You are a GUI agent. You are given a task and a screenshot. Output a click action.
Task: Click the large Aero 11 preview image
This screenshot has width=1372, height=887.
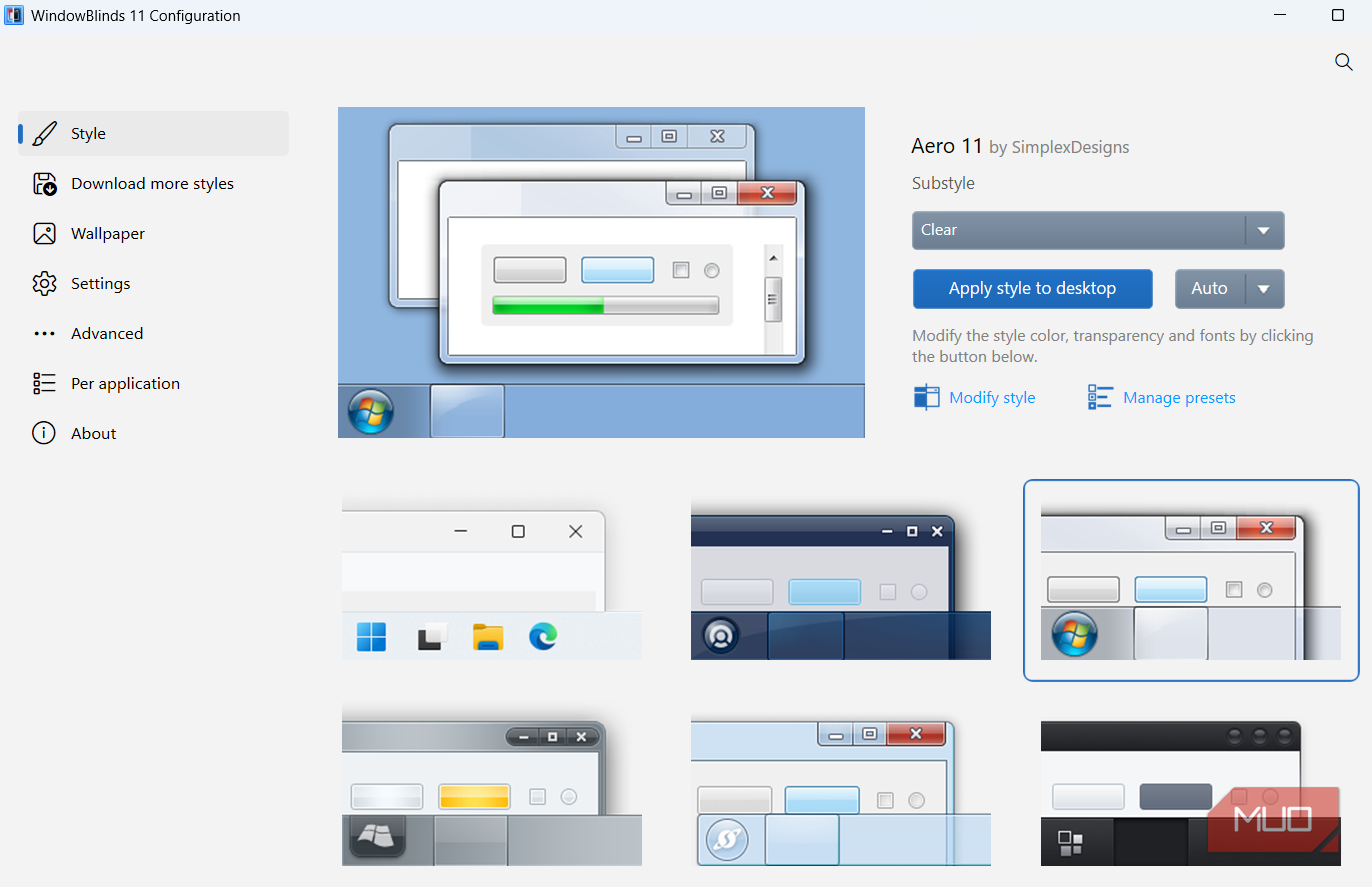601,273
